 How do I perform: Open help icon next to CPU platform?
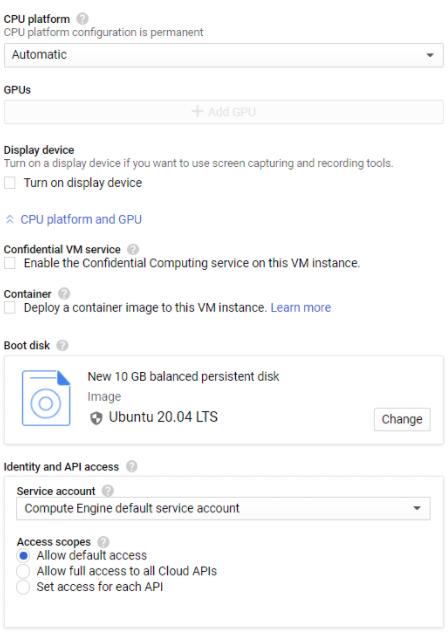coord(82,19)
